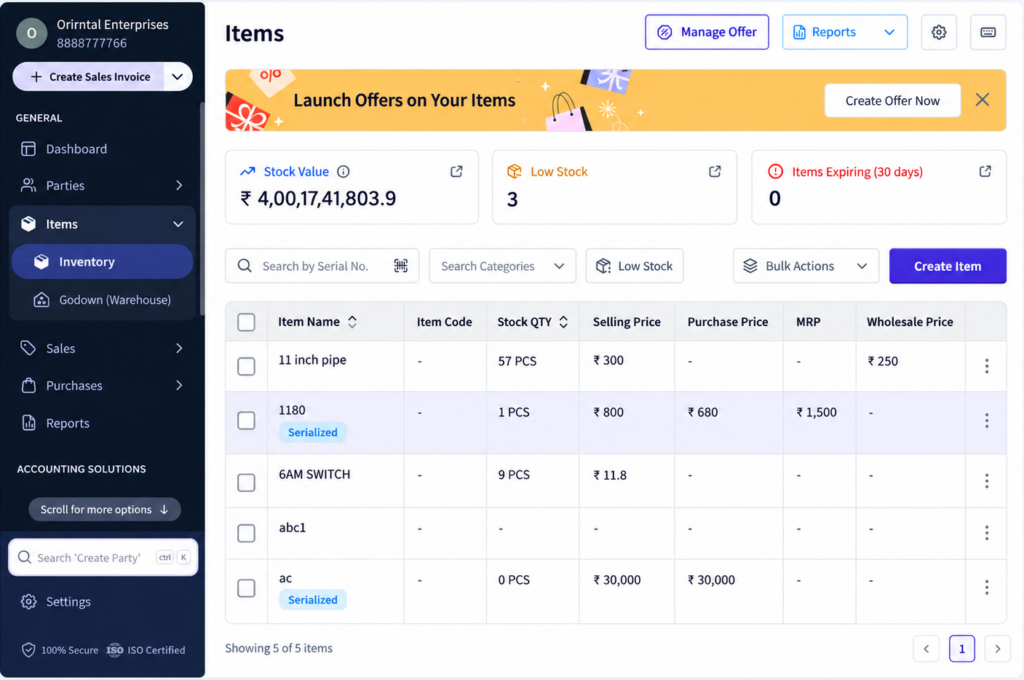Click the ₹ 1,500 MRP cell
Screen dimensions: 1024x680
click(816, 412)
